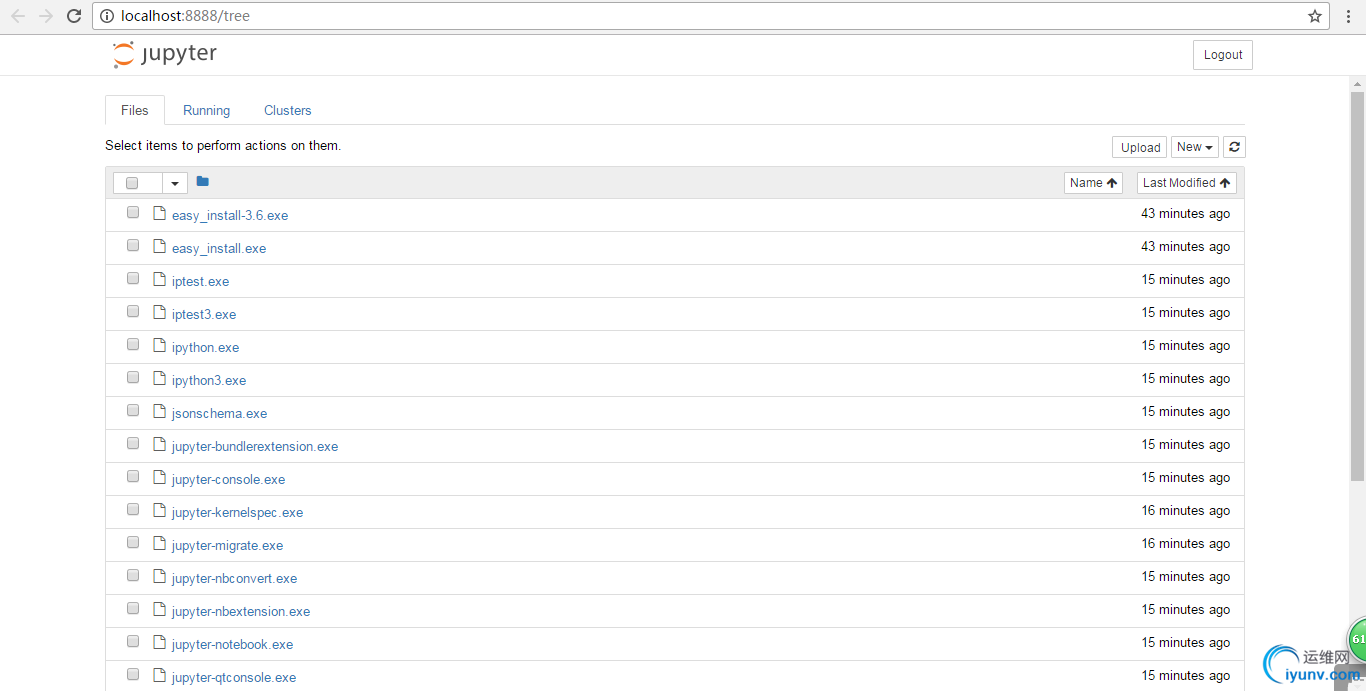This screenshot has height=691, width=1366.
Task: Click the blue root folder icon
Action: point(203,181)
